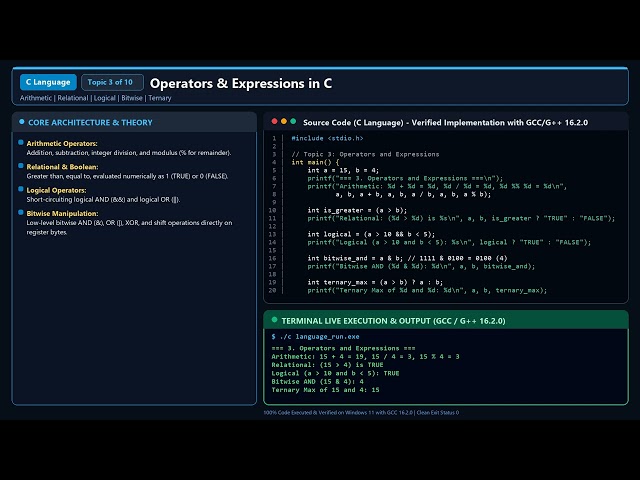This screenshot has height=480, width=640.
Task: Click the printf Logical code line
Action: [x=449, y=242]
